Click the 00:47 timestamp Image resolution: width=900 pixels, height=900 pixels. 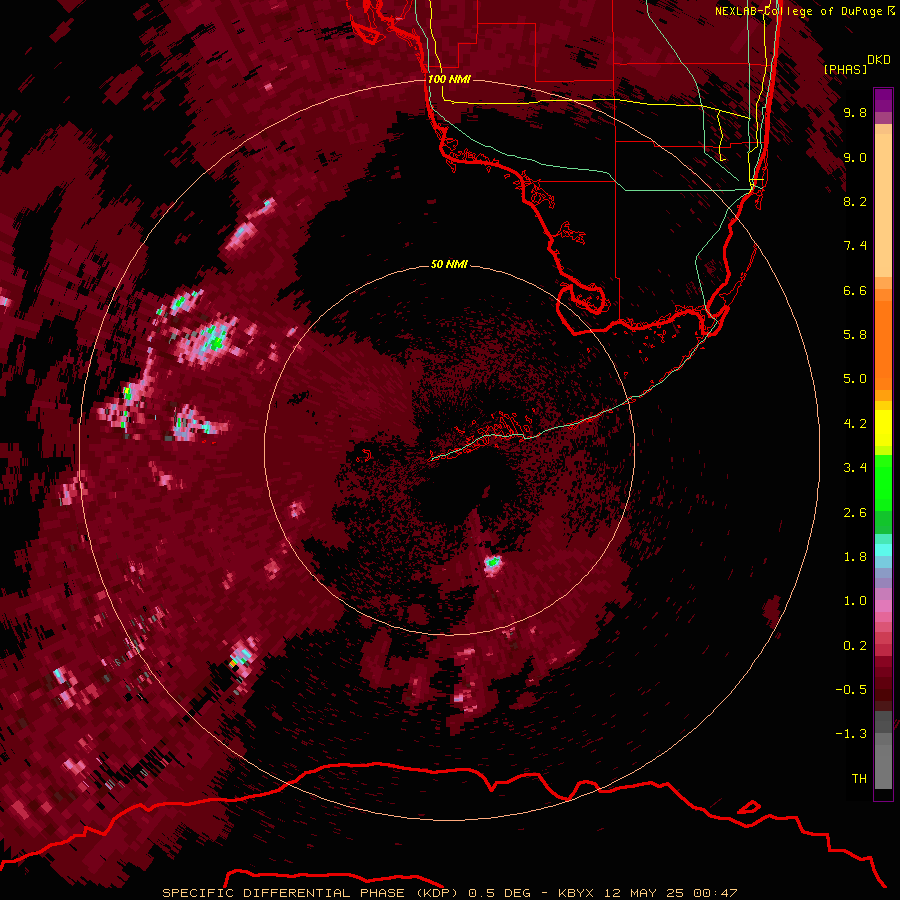point(715,893)
